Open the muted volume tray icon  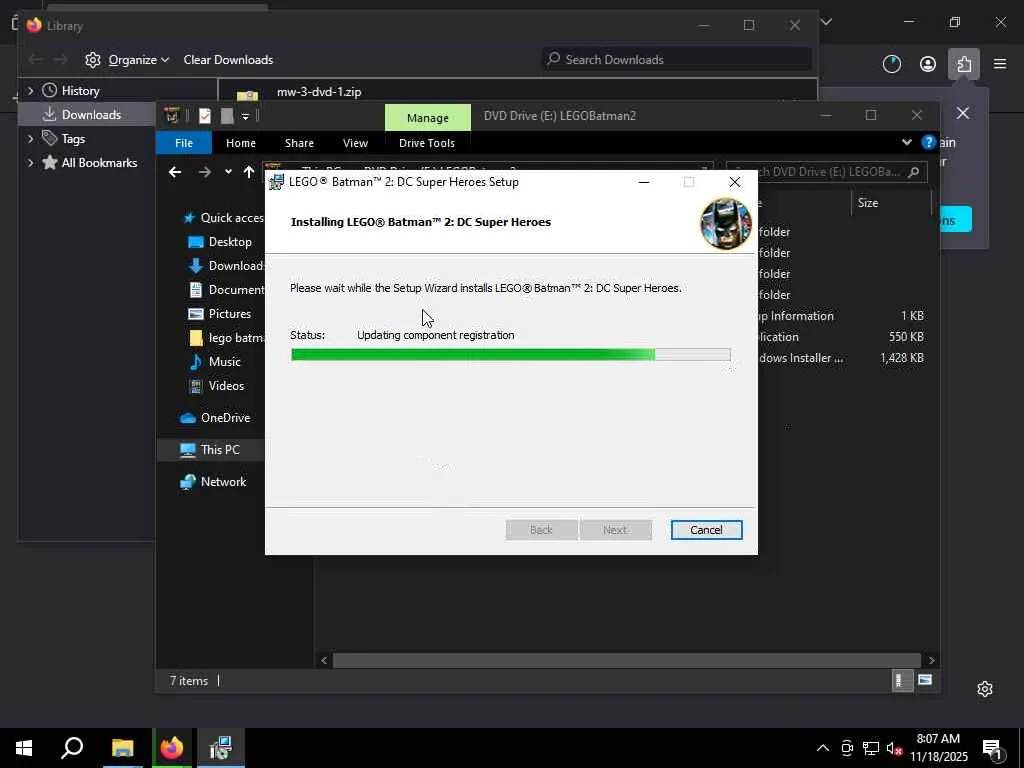[894, 748]
